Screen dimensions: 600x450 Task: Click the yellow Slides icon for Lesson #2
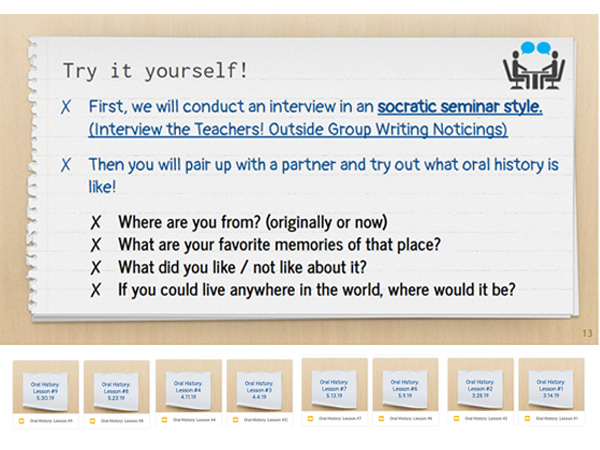453,418
